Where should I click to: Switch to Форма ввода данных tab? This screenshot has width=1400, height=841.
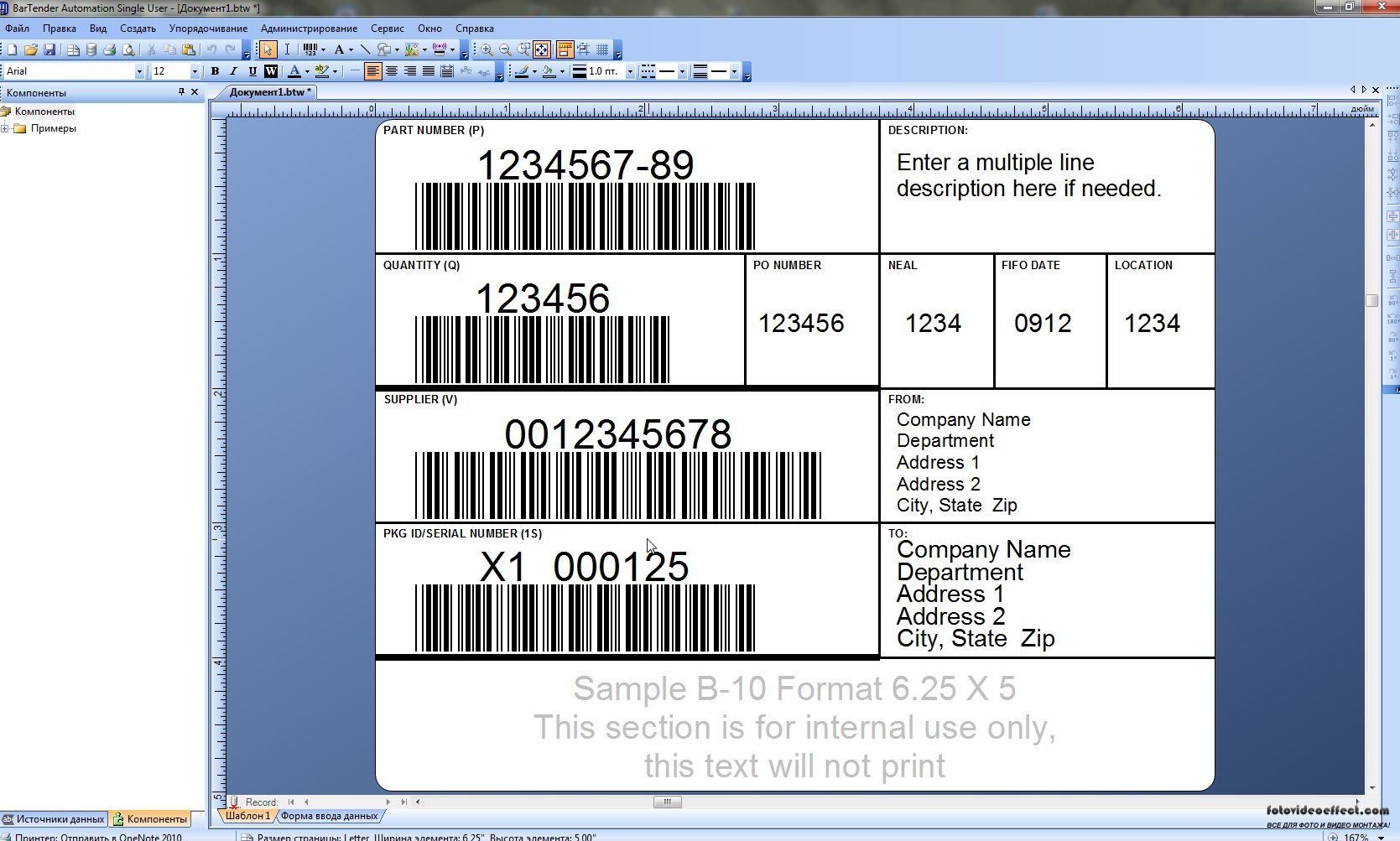tap(329, 815)
